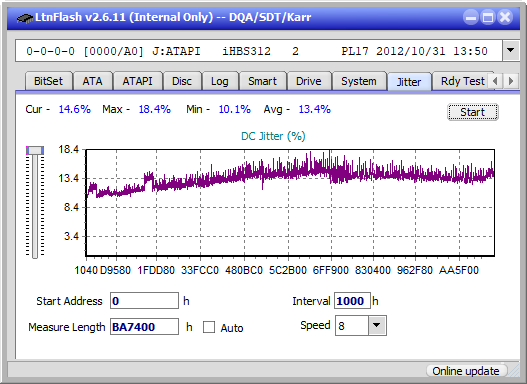Click the Measure Length input field
527x384 pixels.
[x=145, y=327]
